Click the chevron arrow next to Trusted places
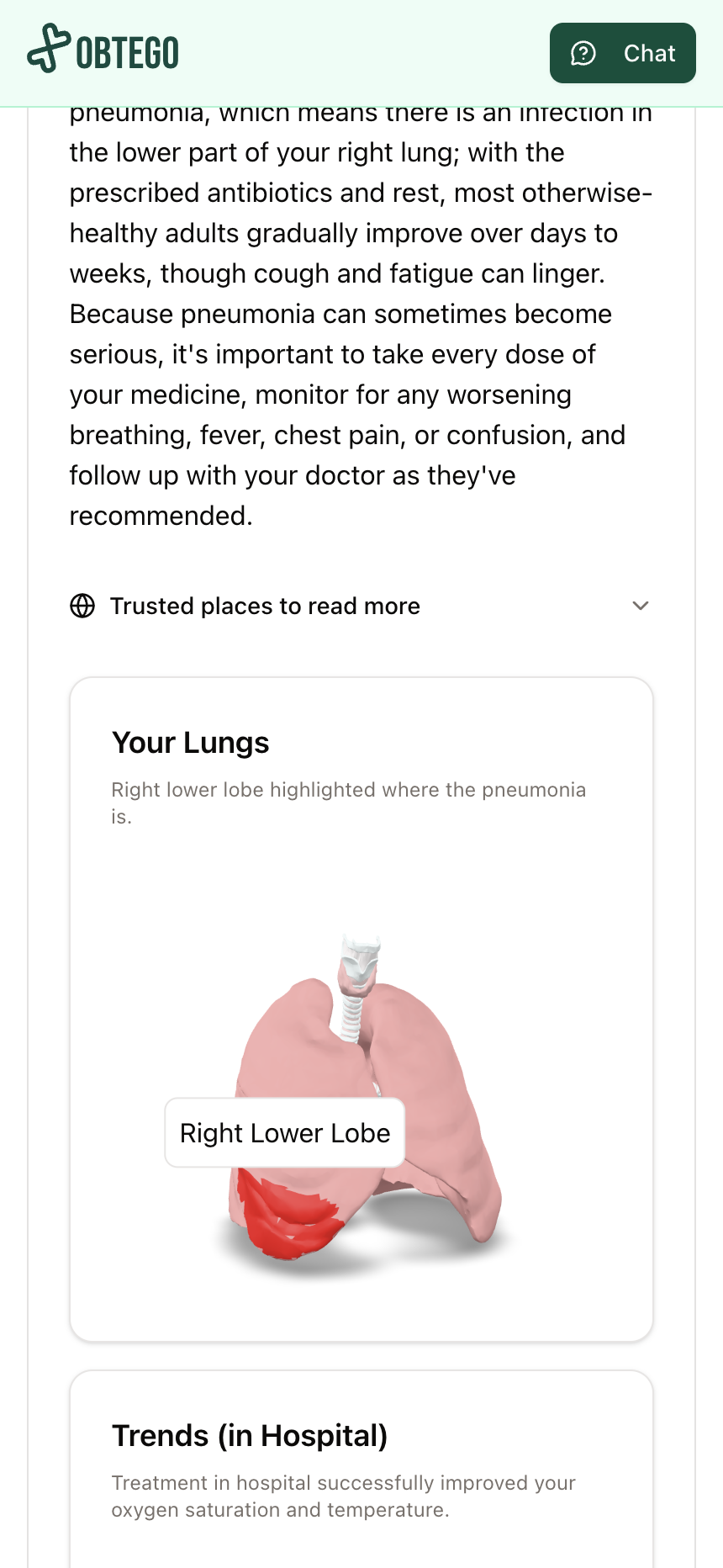 (x=641, y=606)
